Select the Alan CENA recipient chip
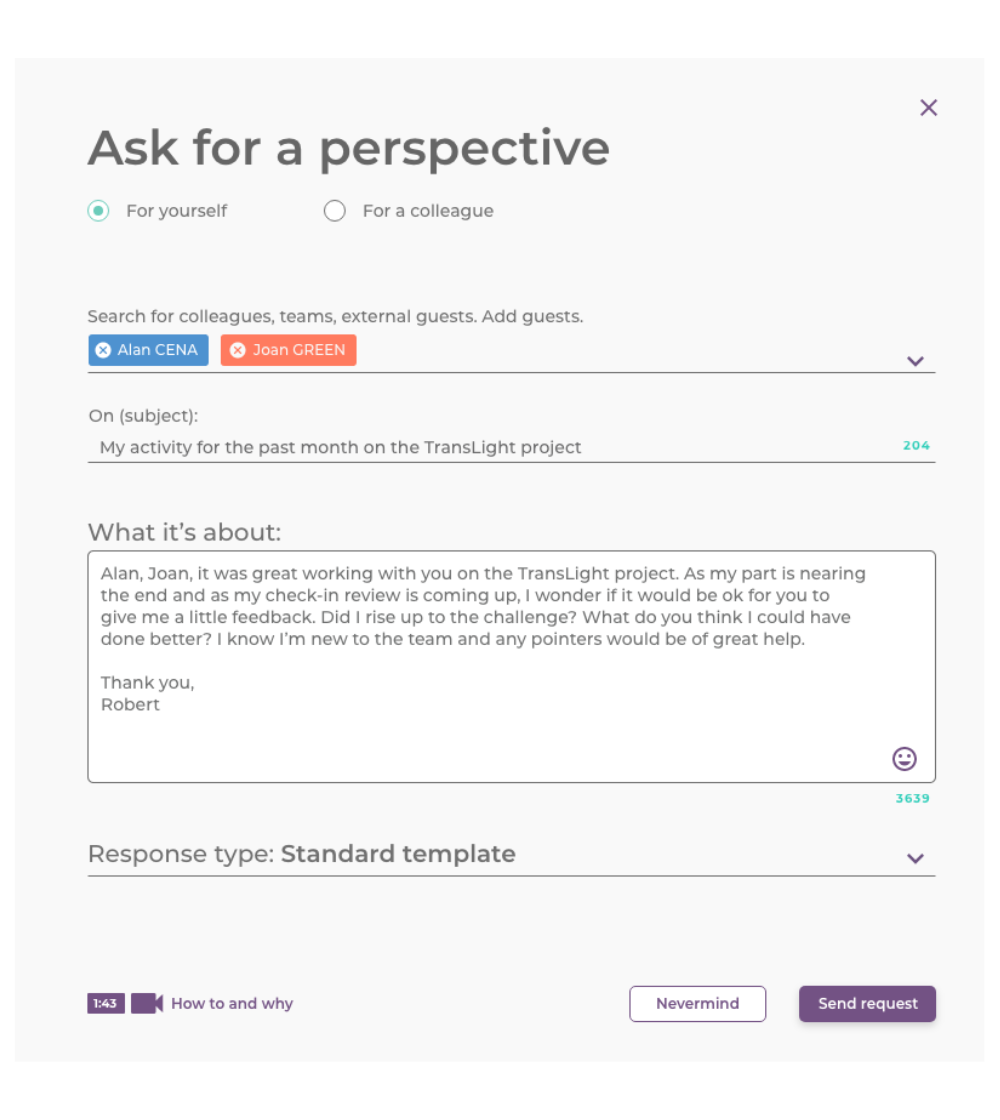The image size is (1000, 1120). tap(155, 350)
